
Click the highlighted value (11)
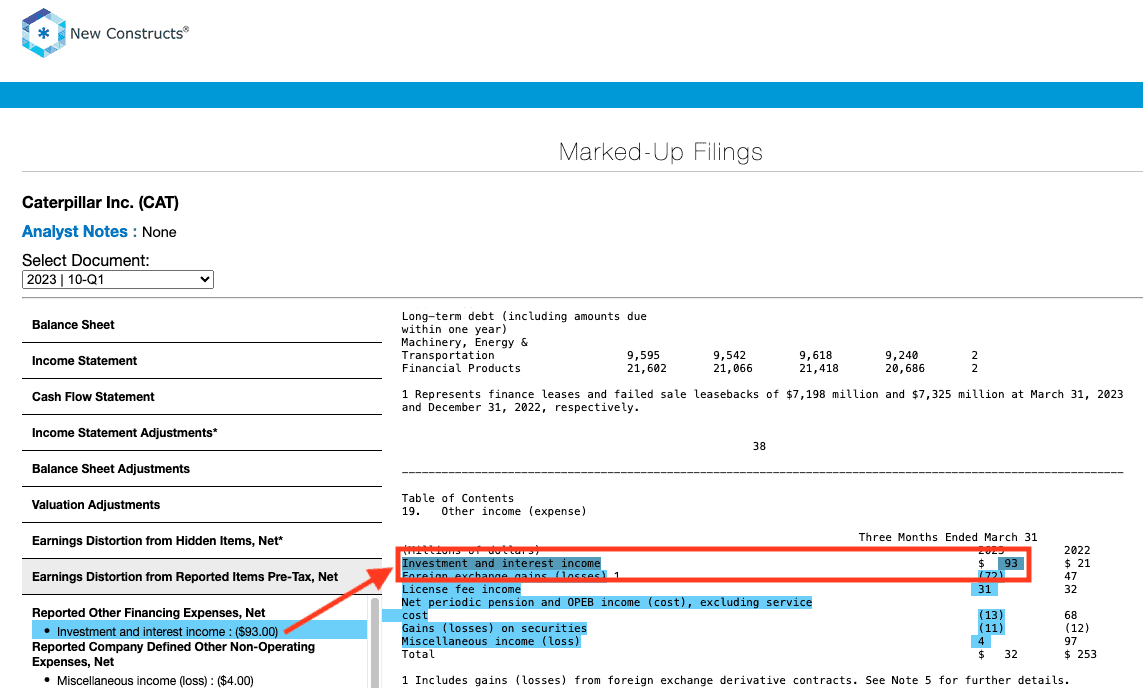coord(991,628)
